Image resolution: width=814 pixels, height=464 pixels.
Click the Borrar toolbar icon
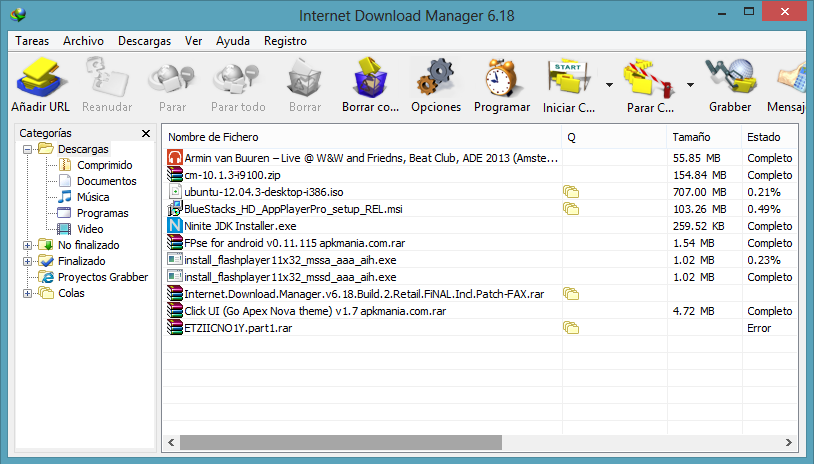click(x=304, y=78)
